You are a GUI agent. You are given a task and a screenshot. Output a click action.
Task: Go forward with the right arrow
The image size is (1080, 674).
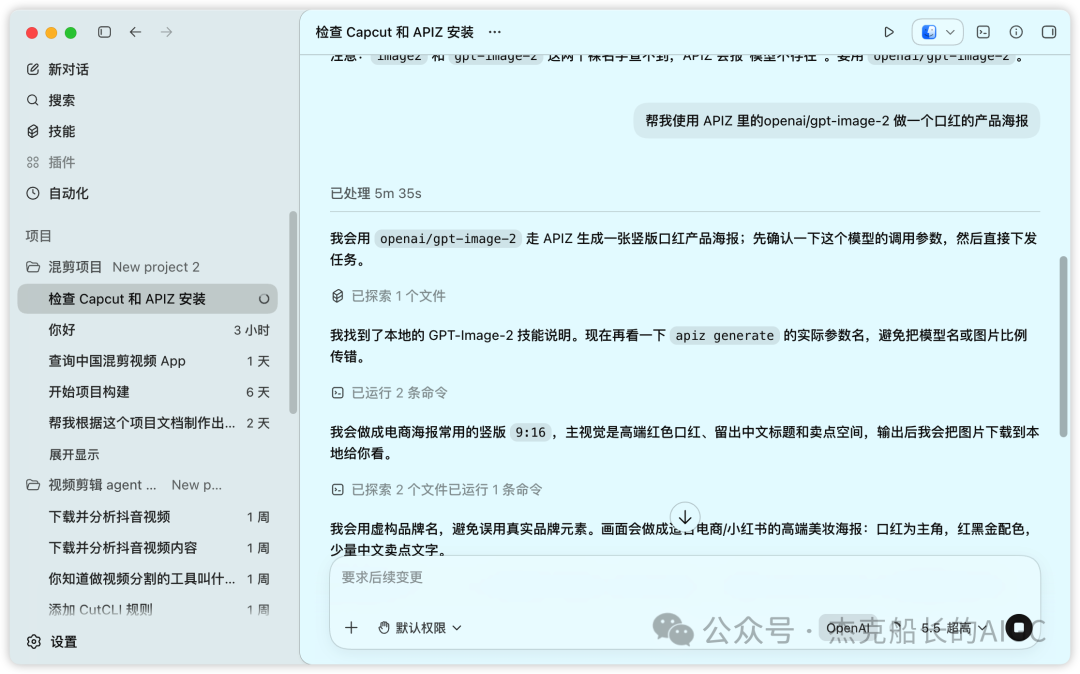click(x=167, y=32)
